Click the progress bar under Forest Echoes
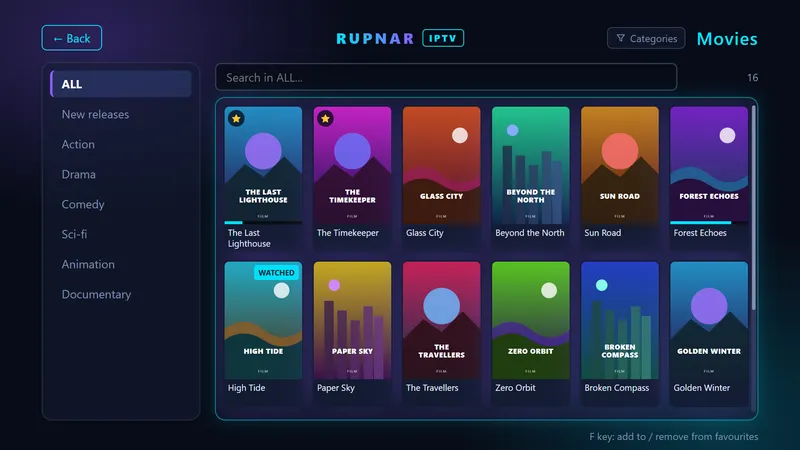Screen dimensions: 800x450 click(709, 222)
